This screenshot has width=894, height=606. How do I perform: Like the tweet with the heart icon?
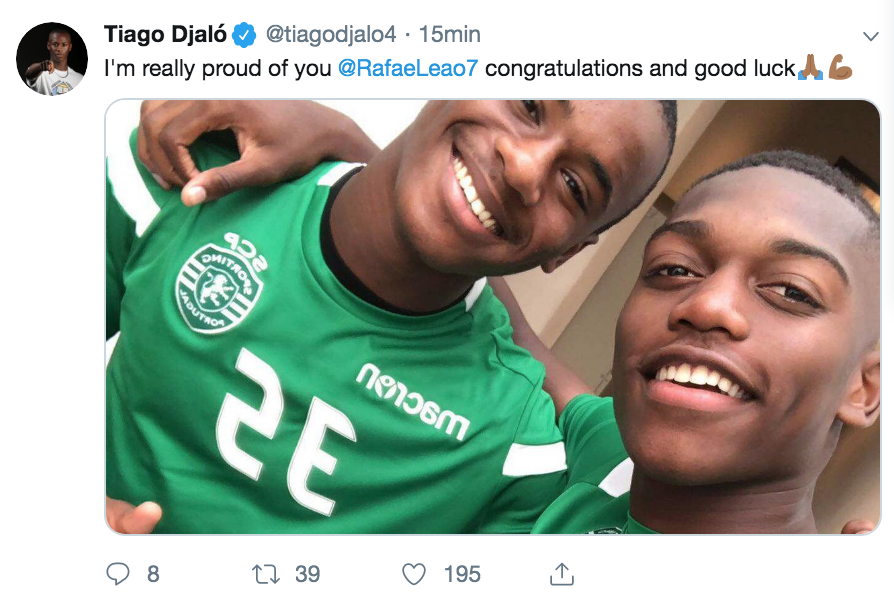[414, 573]
